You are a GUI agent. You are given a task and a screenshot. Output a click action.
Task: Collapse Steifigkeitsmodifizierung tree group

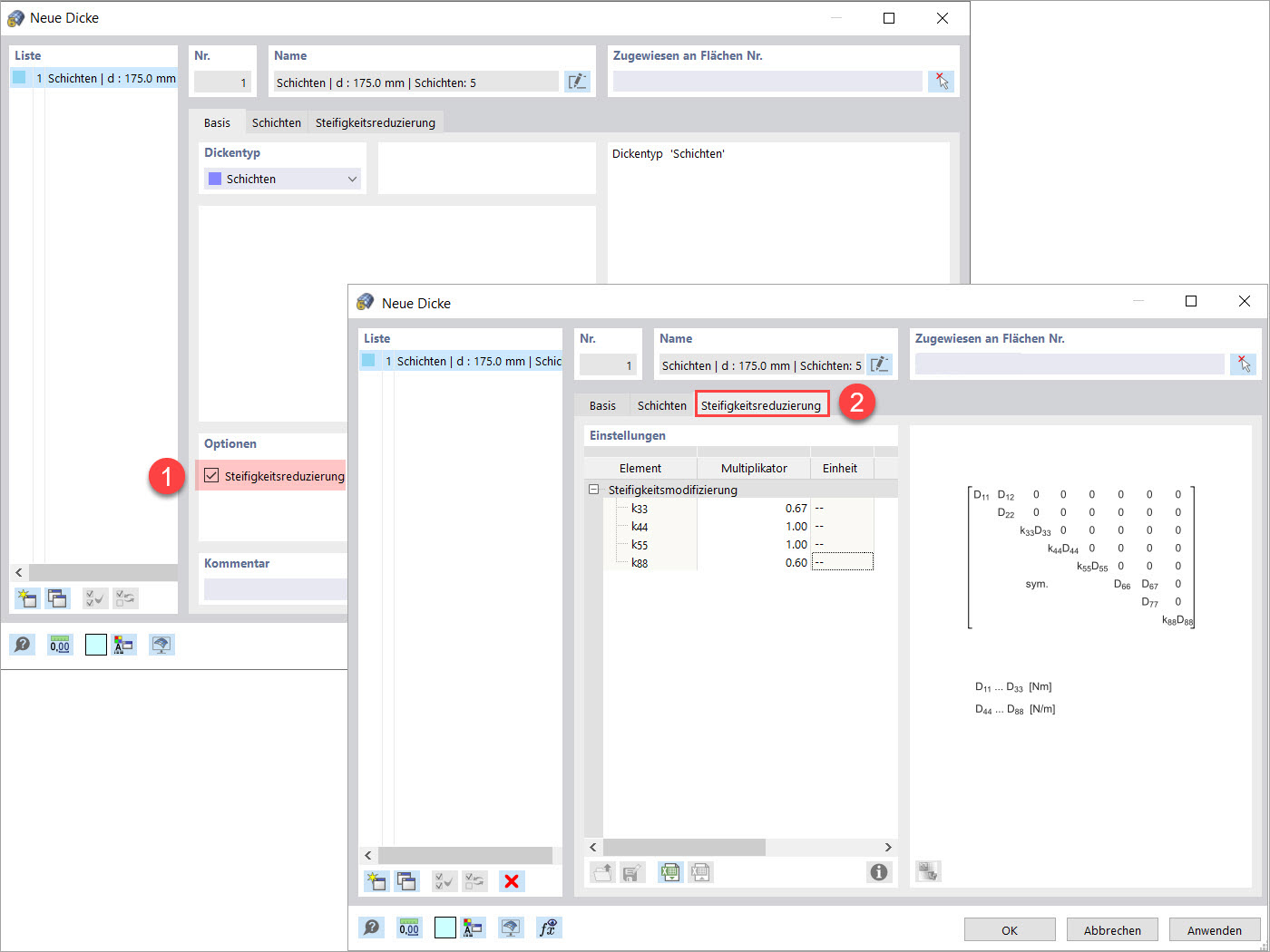tap(594, 490)
